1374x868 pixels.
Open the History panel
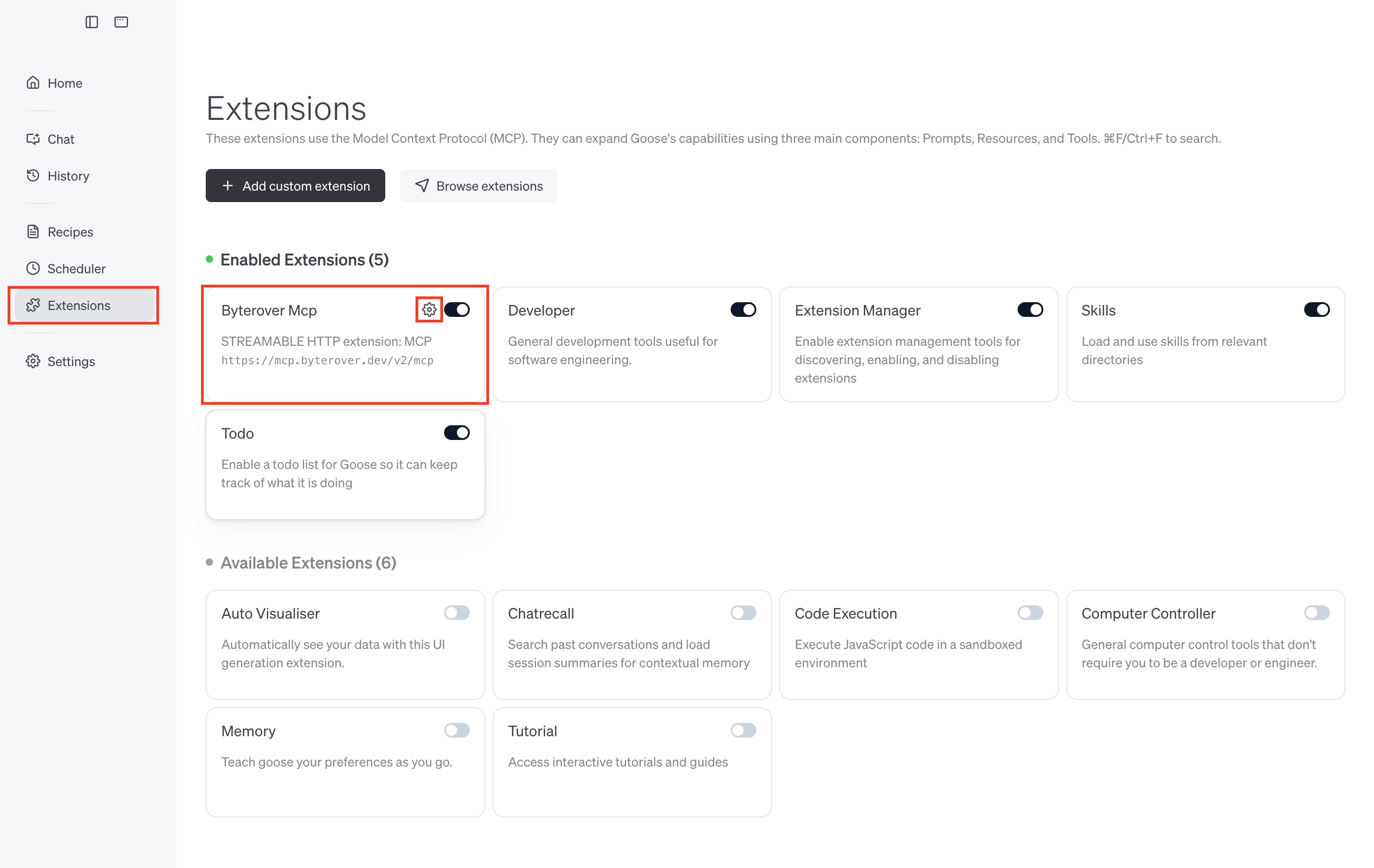(68, 175)
